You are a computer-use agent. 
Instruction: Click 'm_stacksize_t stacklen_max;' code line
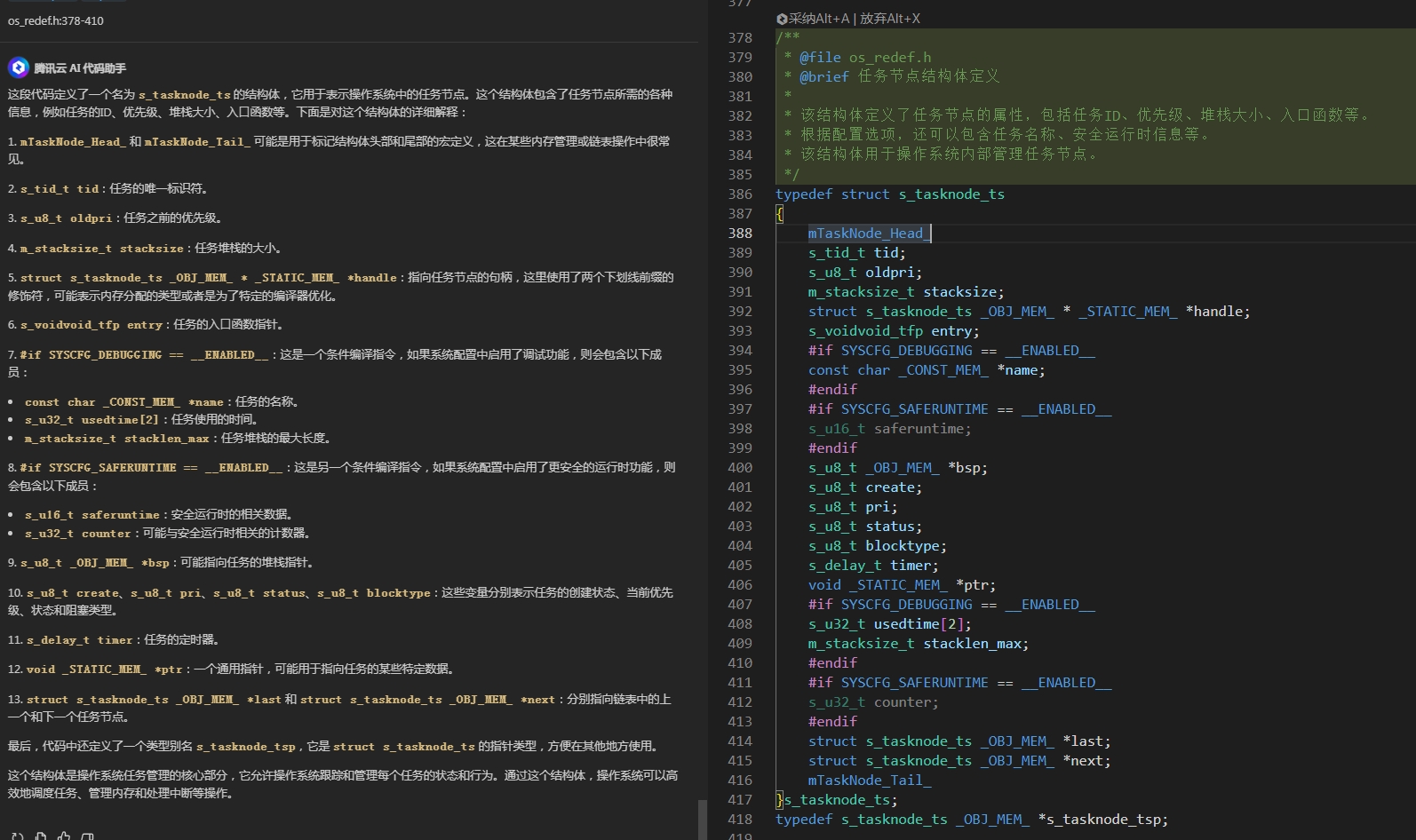pyautogui.click(x=919, y=644)
